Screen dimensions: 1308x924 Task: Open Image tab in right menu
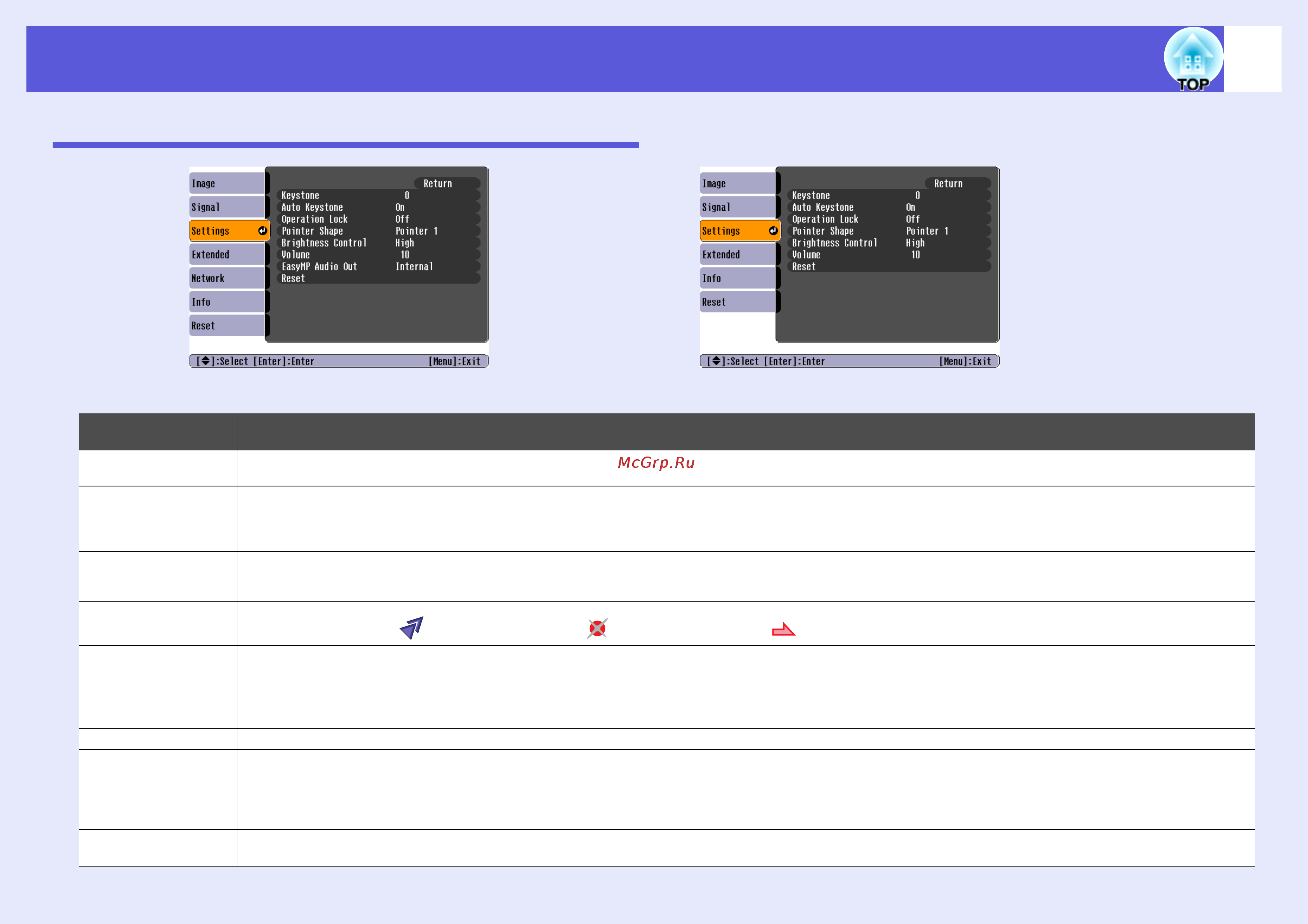[738, 183]
